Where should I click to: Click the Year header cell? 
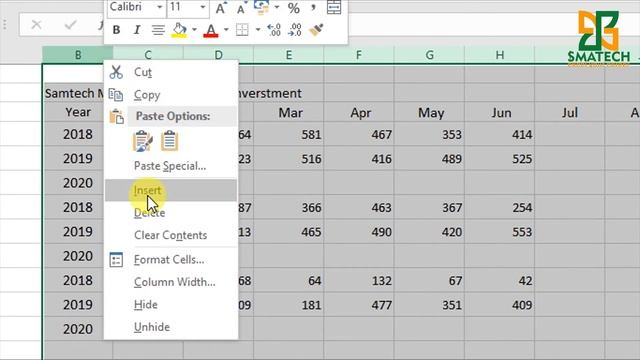point(78,112)
